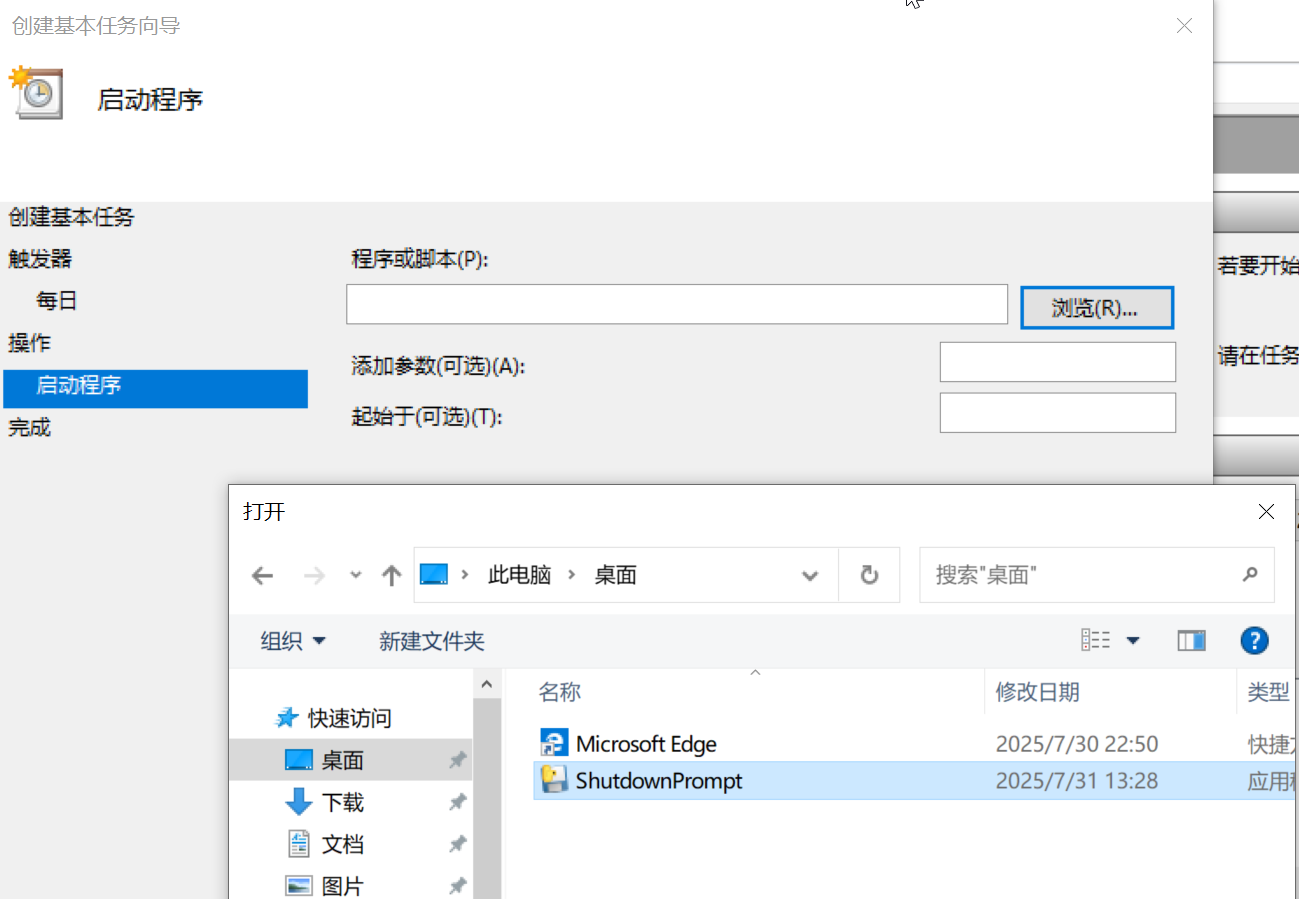The height and width of the screenshot is (899, 1299).
Task: Select 触发器 wizard step
Action: pos(40,259)
